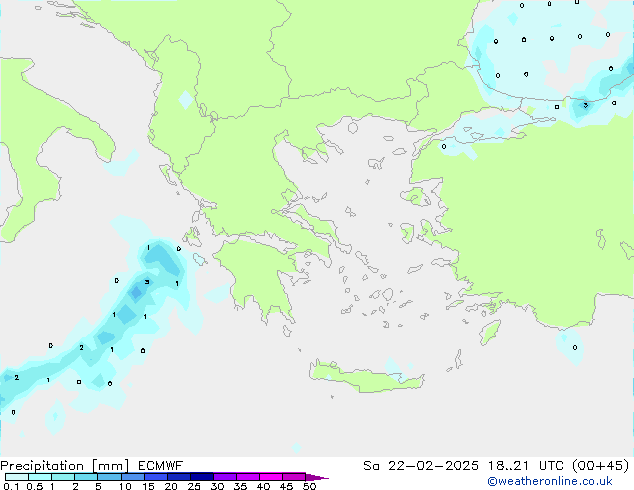The height and width of the screenshot is (490, 634).
Task: Click the island of Rhodes on the map
Action: (x=490, y=332)
